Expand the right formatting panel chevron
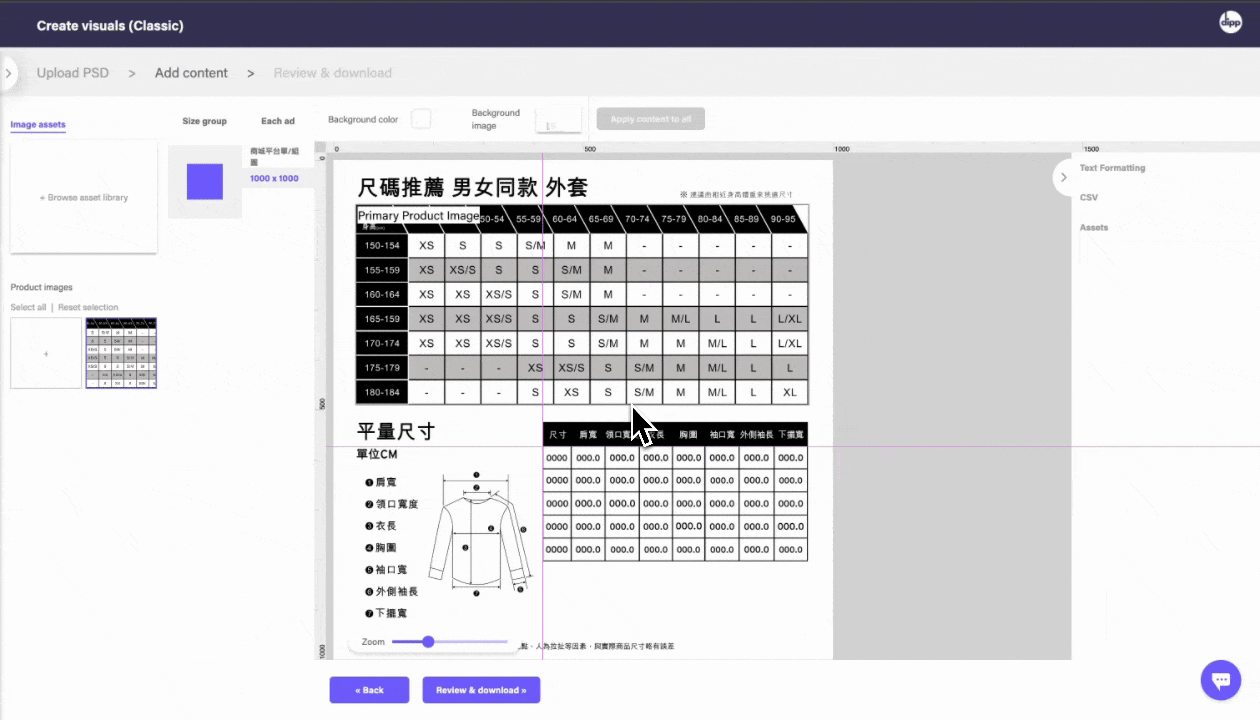This screenshot has width=1260, height=720. 1063,176
